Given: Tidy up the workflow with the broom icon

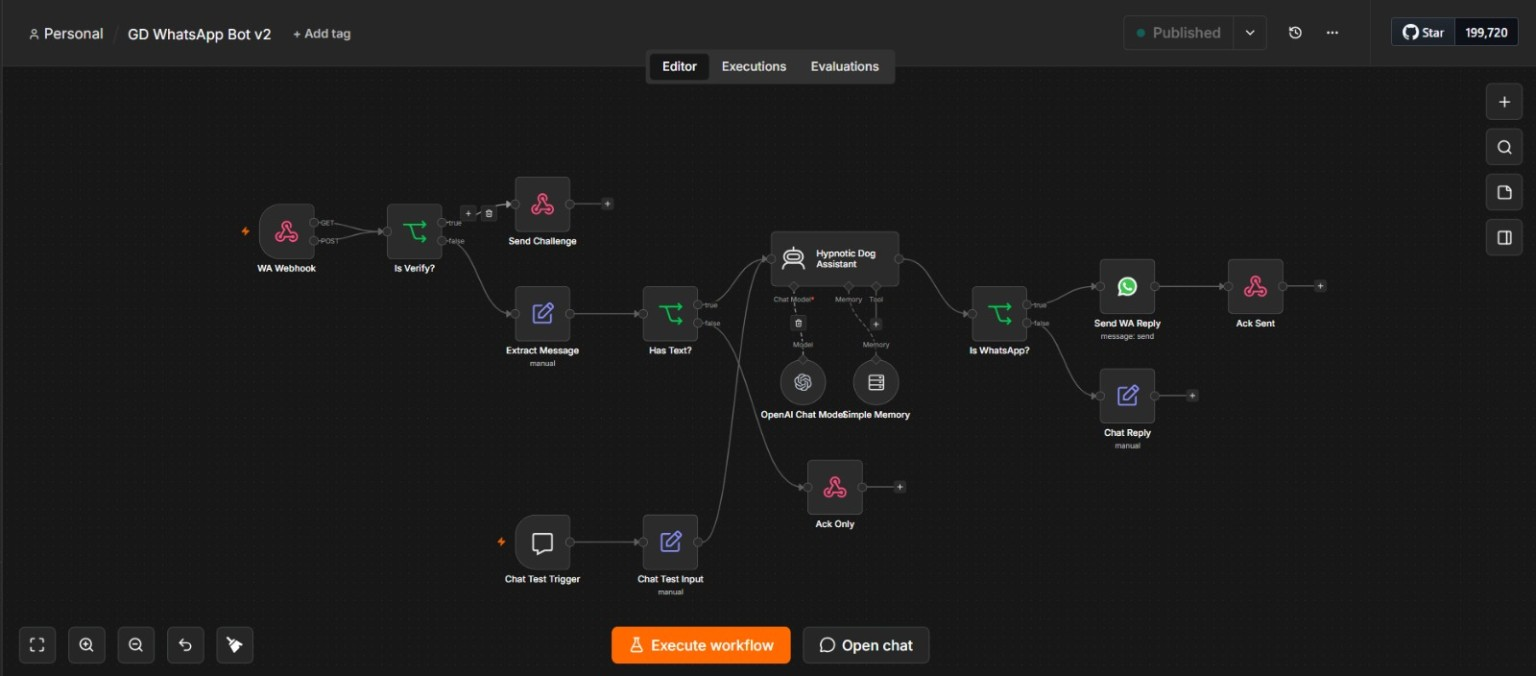Looking at the screenshot, I should pos(234,645).
